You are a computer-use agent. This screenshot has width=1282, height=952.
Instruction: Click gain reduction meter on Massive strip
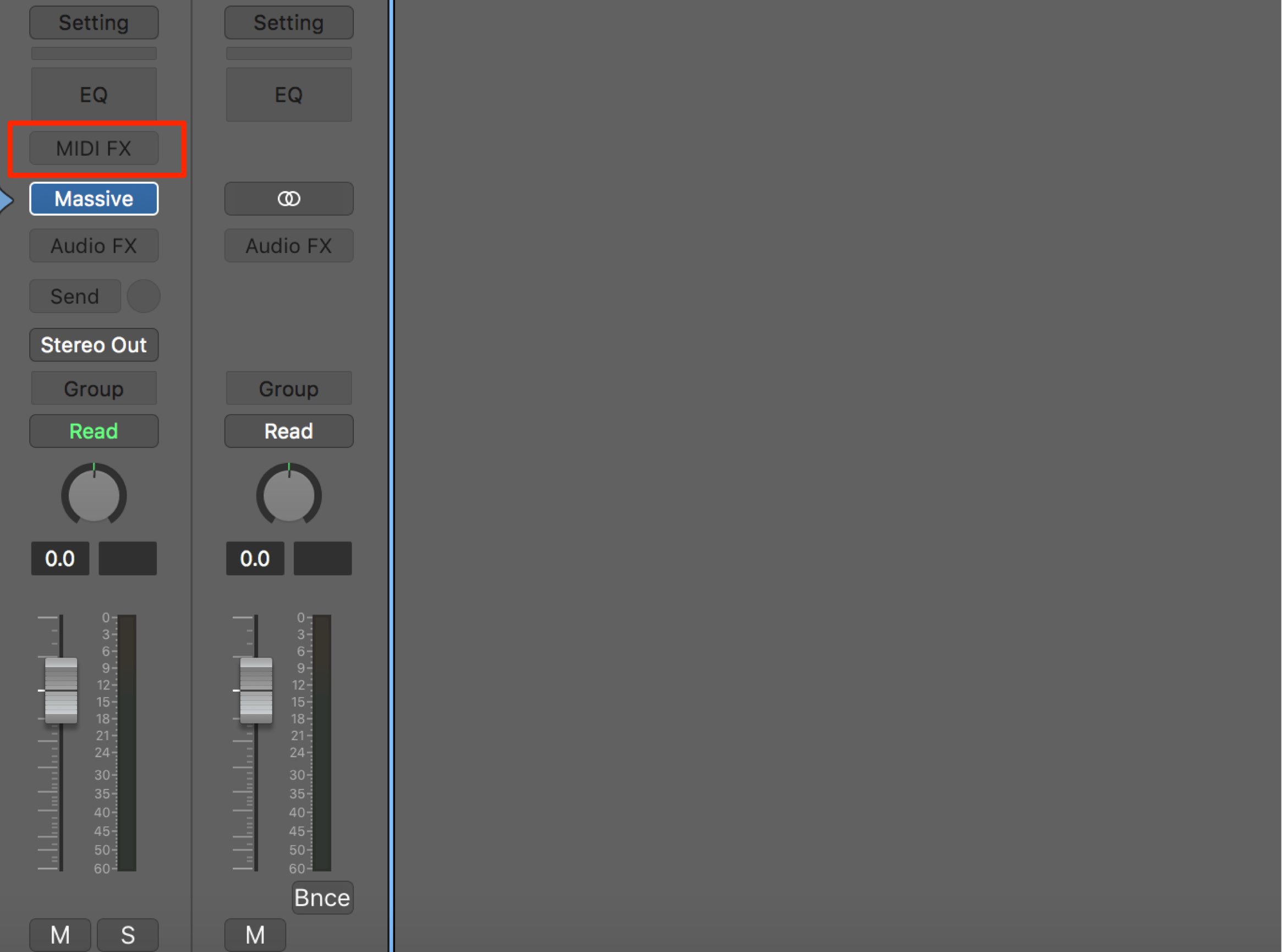(x=94, y=53)
